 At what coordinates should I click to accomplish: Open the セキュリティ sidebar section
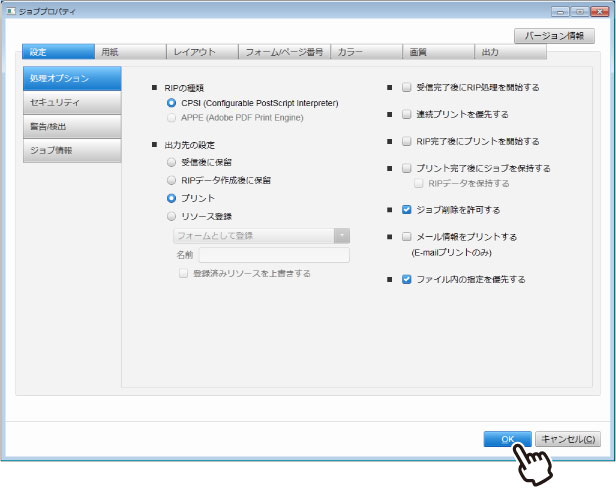72,103
